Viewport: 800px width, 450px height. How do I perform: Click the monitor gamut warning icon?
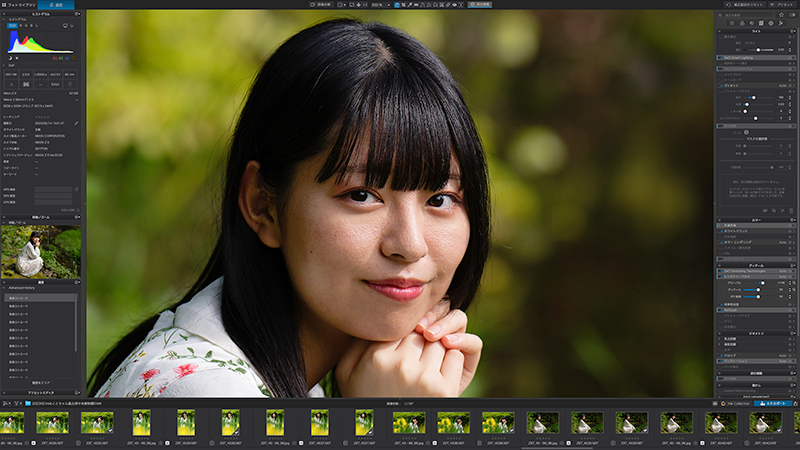click(x=65, y=26)
